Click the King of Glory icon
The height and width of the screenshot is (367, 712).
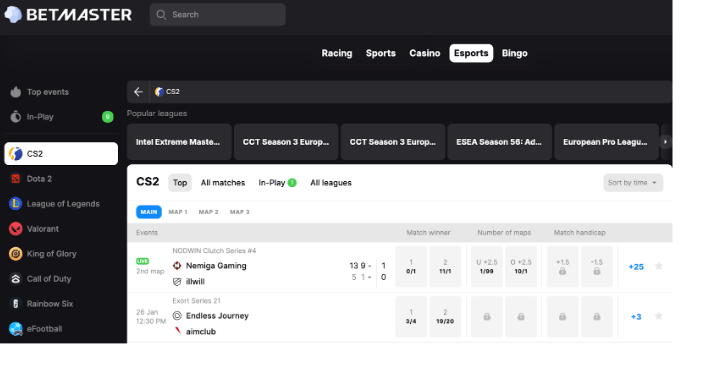click(16, 253)
